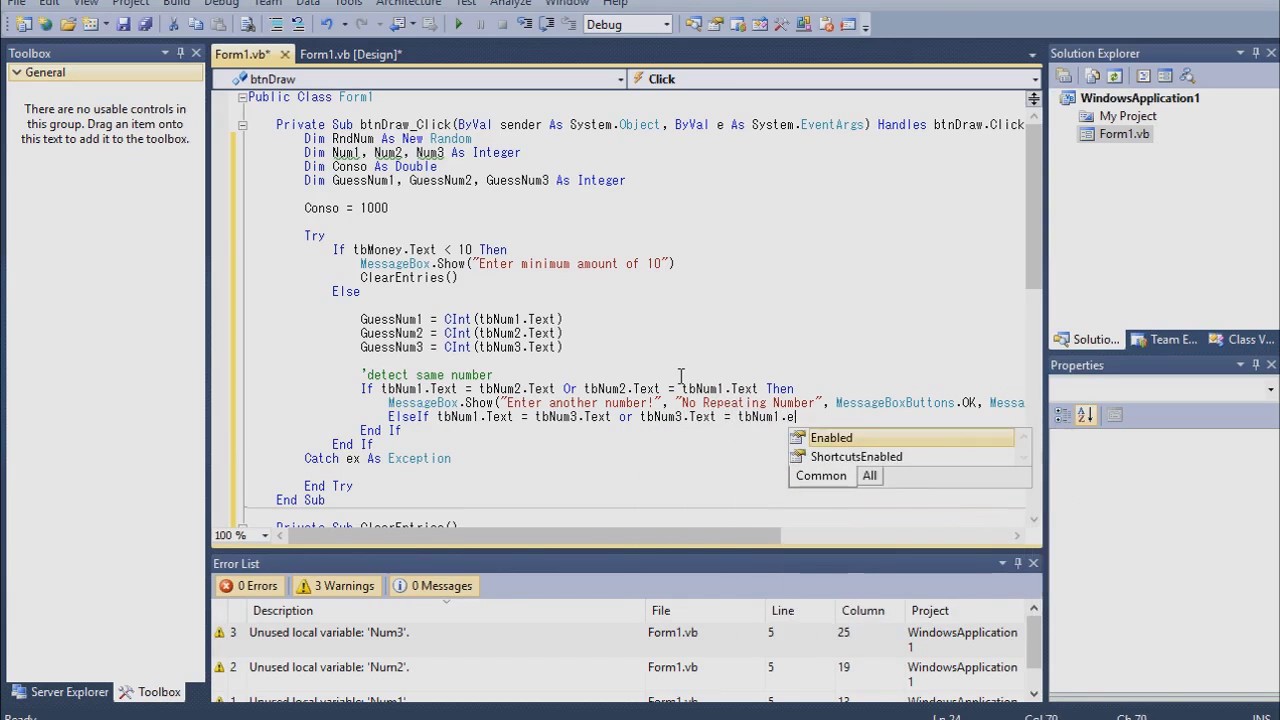Toggle auto-hide pin on Error List
Image resolution: width=1280 pixels, height=720 pixels.
click(x=1018, y=563)
